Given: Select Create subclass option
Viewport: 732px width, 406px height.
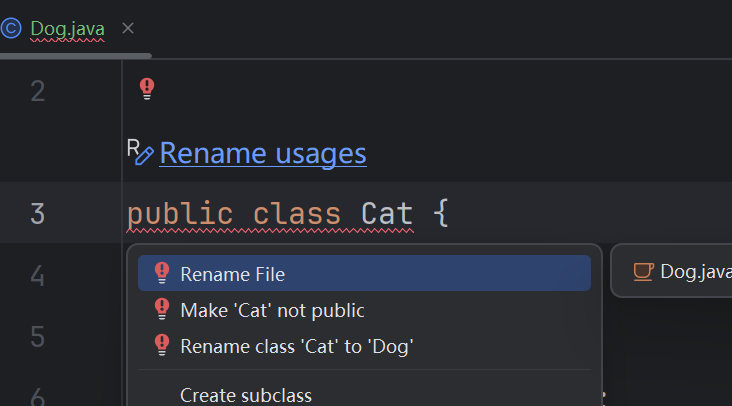Looking at the screenshot, I should point(364,395).
